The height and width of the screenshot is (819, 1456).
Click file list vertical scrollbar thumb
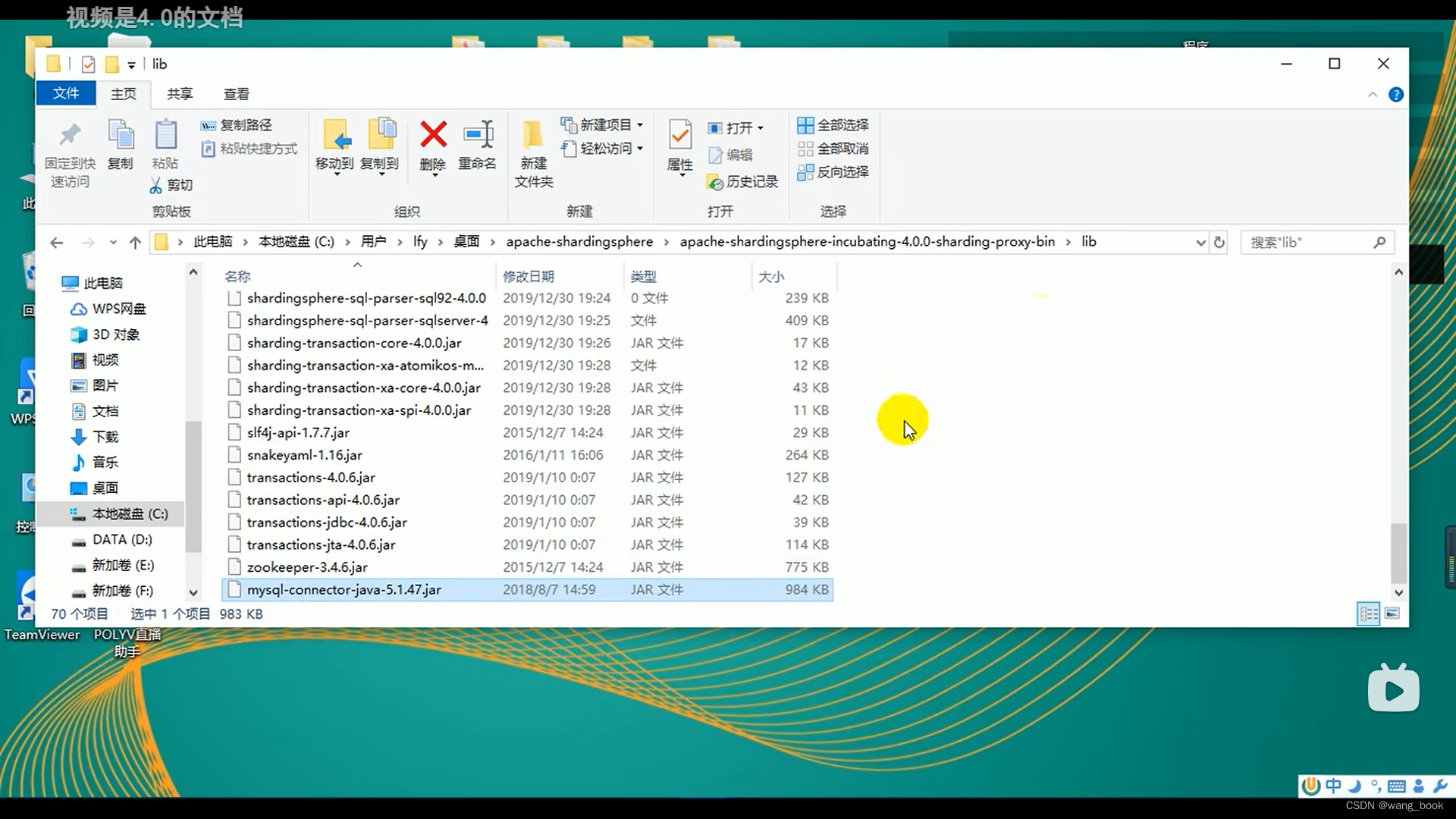click(1399, 554)
